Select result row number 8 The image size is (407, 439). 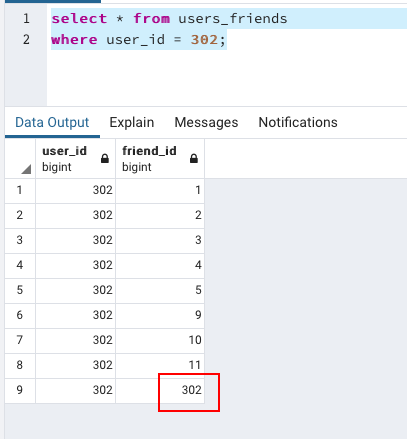[x=20, y=365]
